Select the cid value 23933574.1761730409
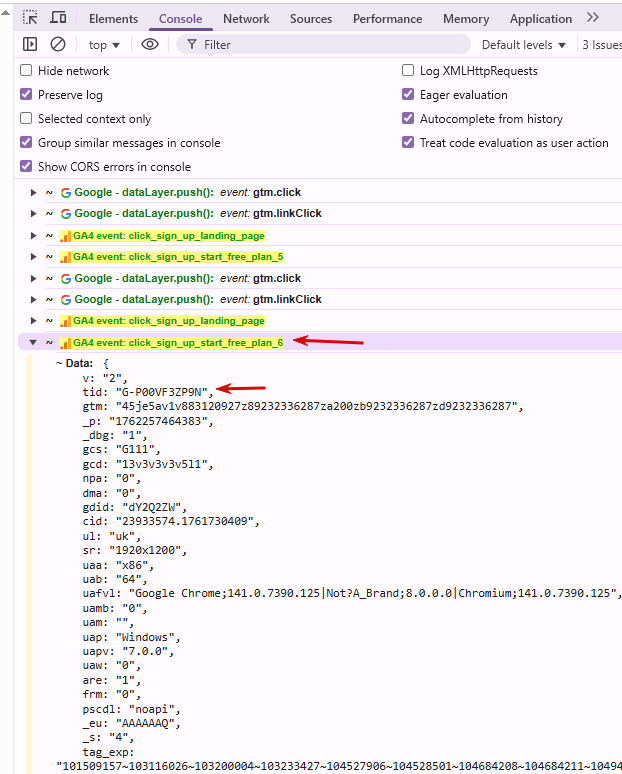 coord(185,521)
